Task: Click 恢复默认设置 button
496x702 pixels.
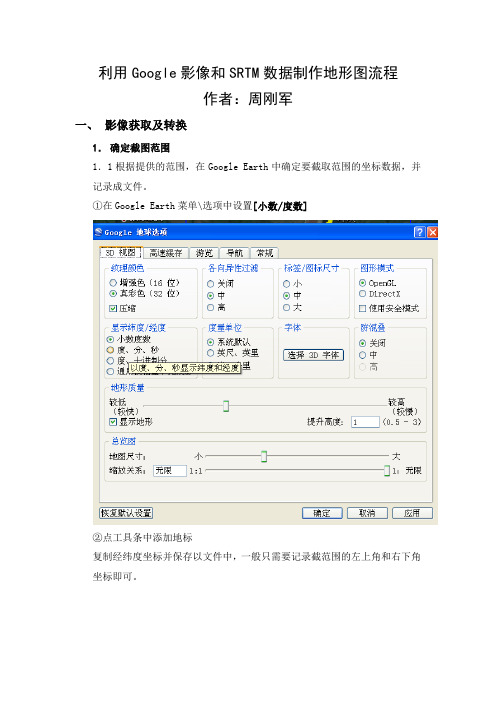Action: click(126, 513)
